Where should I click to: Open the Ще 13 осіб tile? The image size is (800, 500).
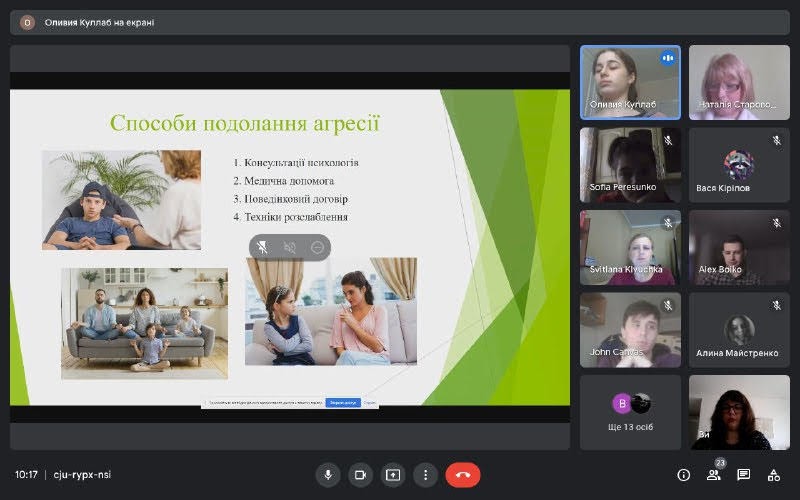click(630, 413)
